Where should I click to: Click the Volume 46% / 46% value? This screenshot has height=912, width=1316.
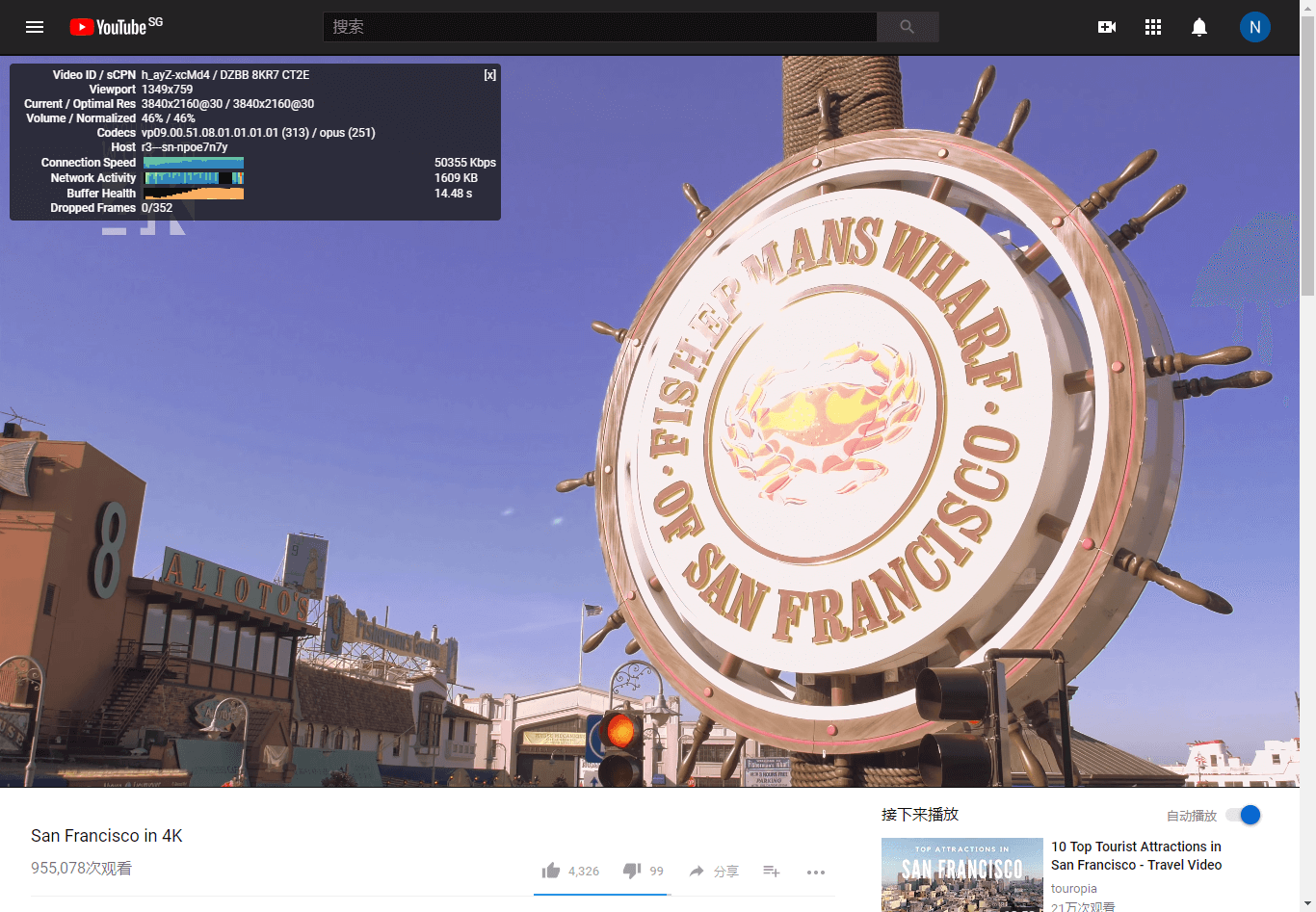[169, 118]
